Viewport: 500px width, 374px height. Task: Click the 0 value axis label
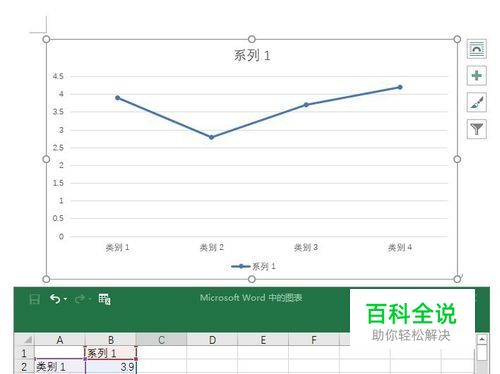tap(61, 236)
